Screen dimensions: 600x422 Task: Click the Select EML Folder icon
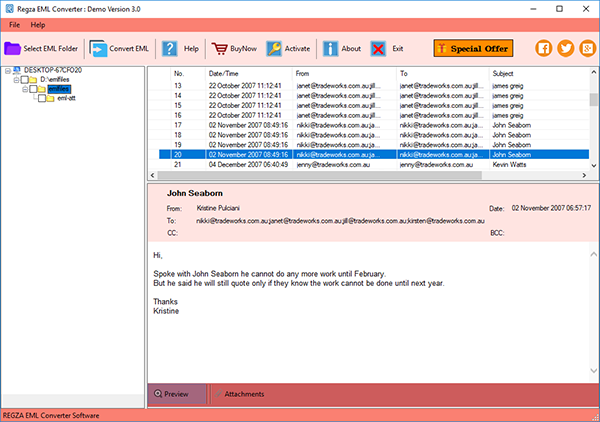coord(13,48)
